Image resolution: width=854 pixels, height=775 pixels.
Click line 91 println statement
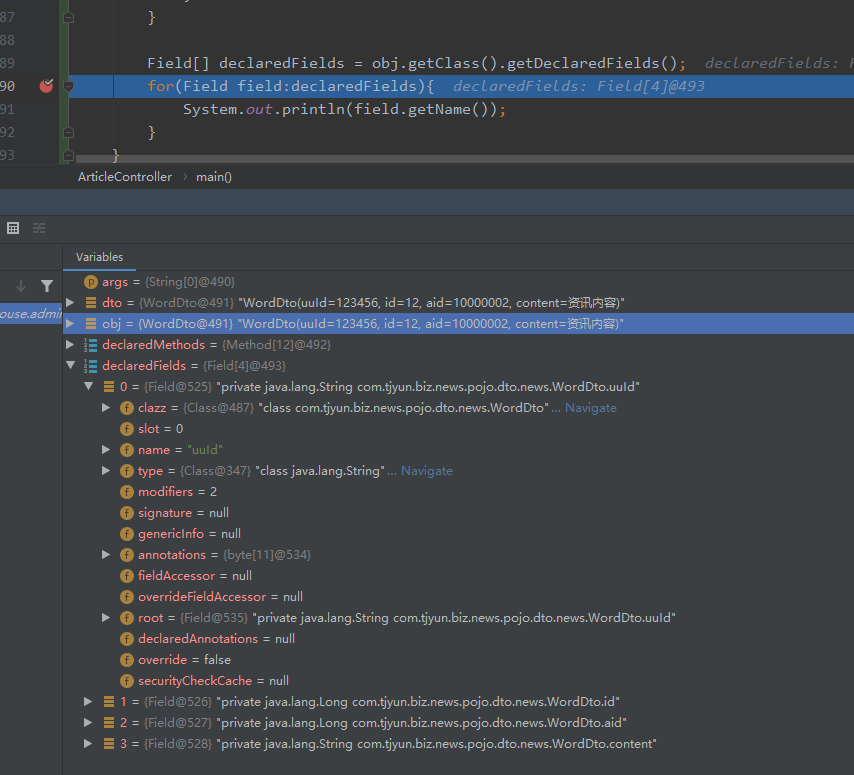[x=344, y=109]
